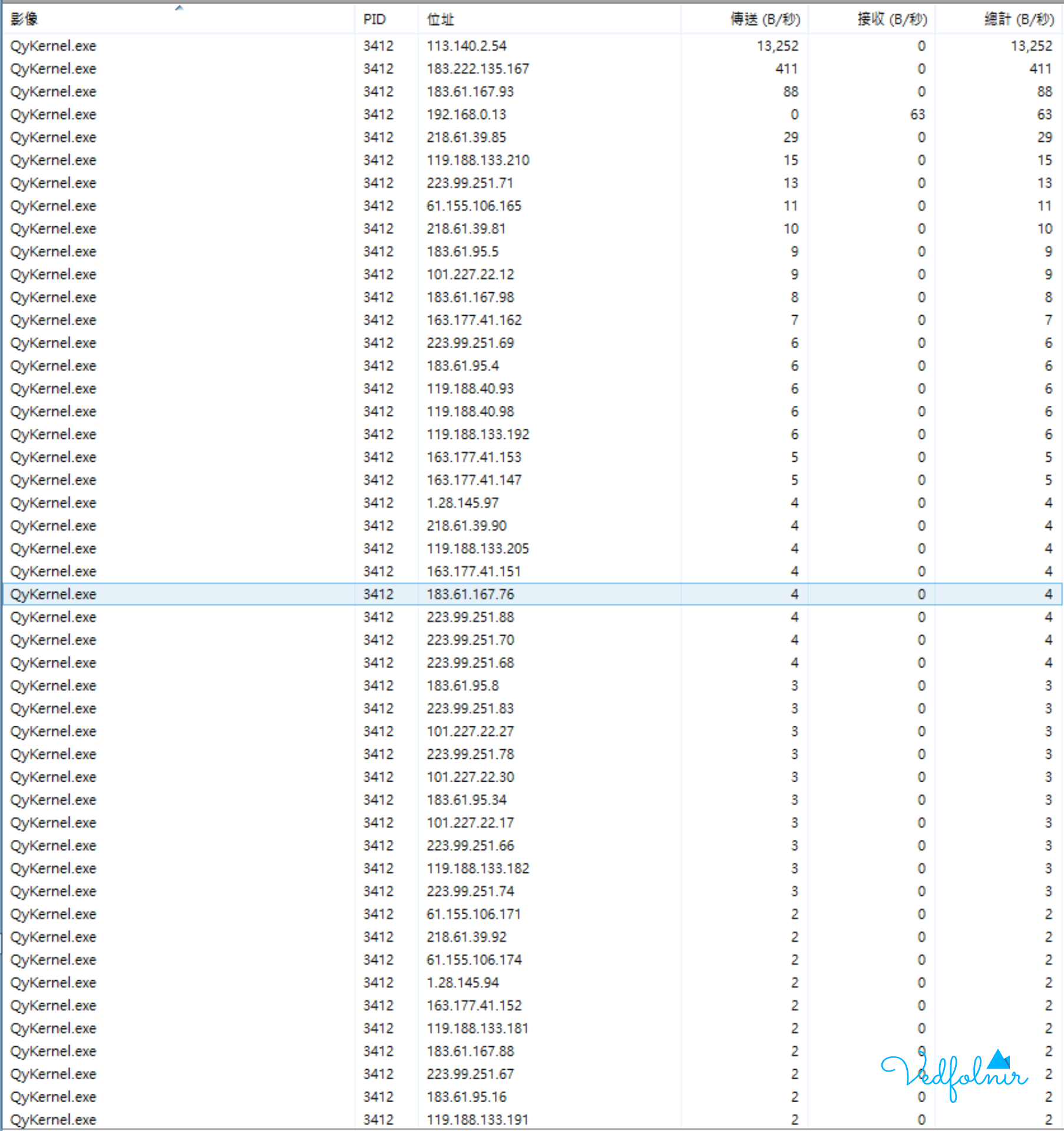Screen dimensions: 1064x1131
Task: Select row with address 163.177.41.162
Action: coord(532,320)
